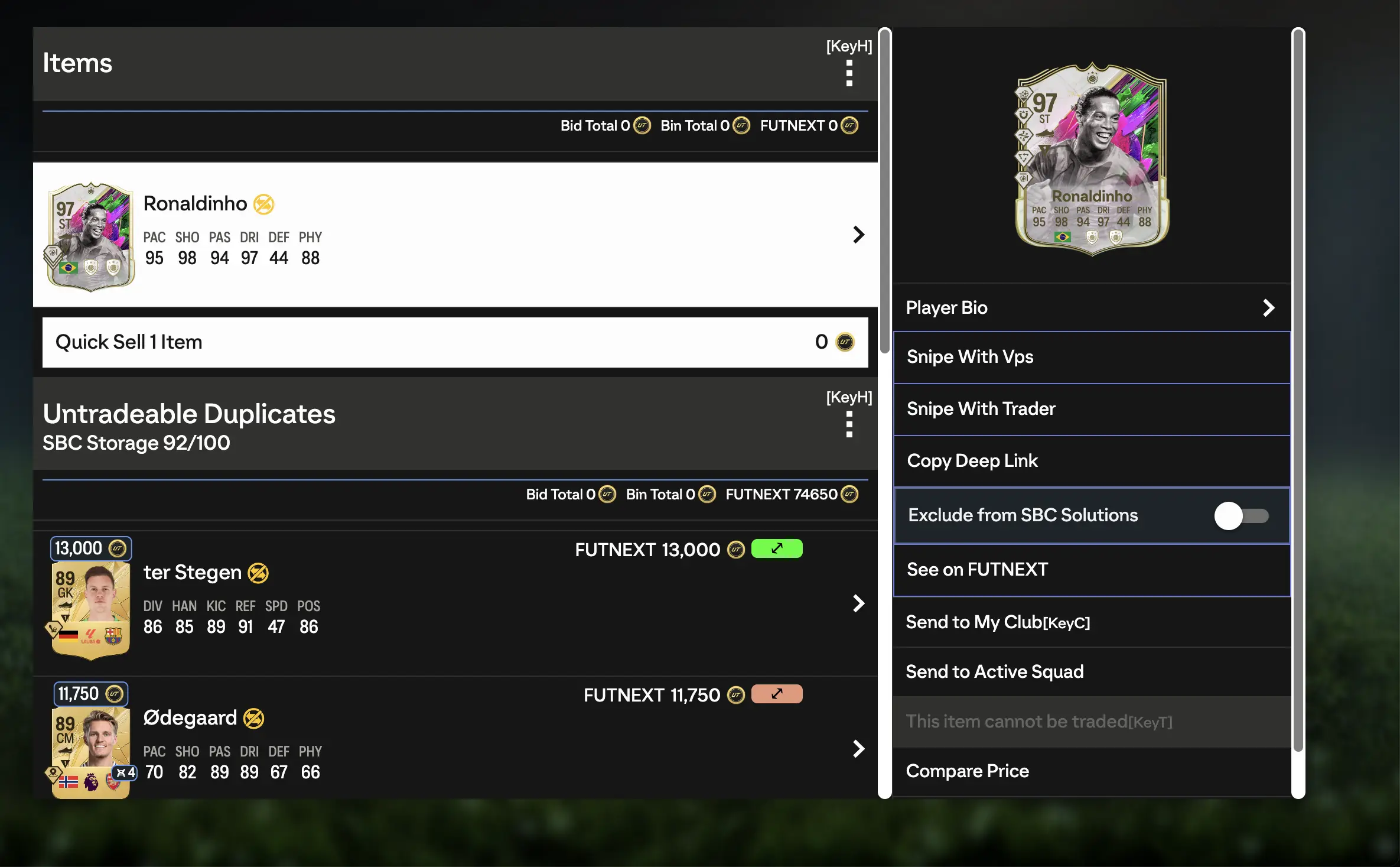The image size is (1400, 867).
Task: Open the Untradeable Duplicates three-dot menu
Action: [x=849, y=424]
